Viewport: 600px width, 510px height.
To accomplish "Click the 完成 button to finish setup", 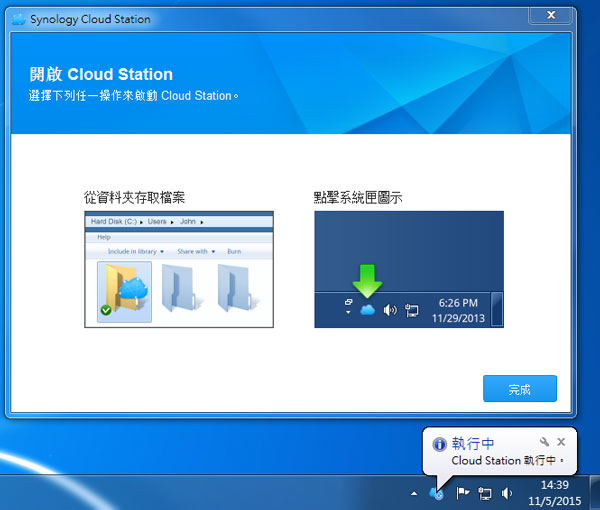I will 520,389.
